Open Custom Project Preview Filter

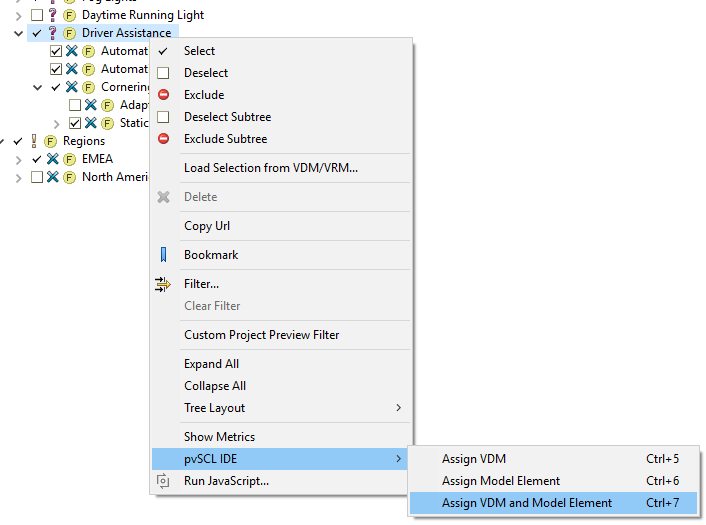261,335
